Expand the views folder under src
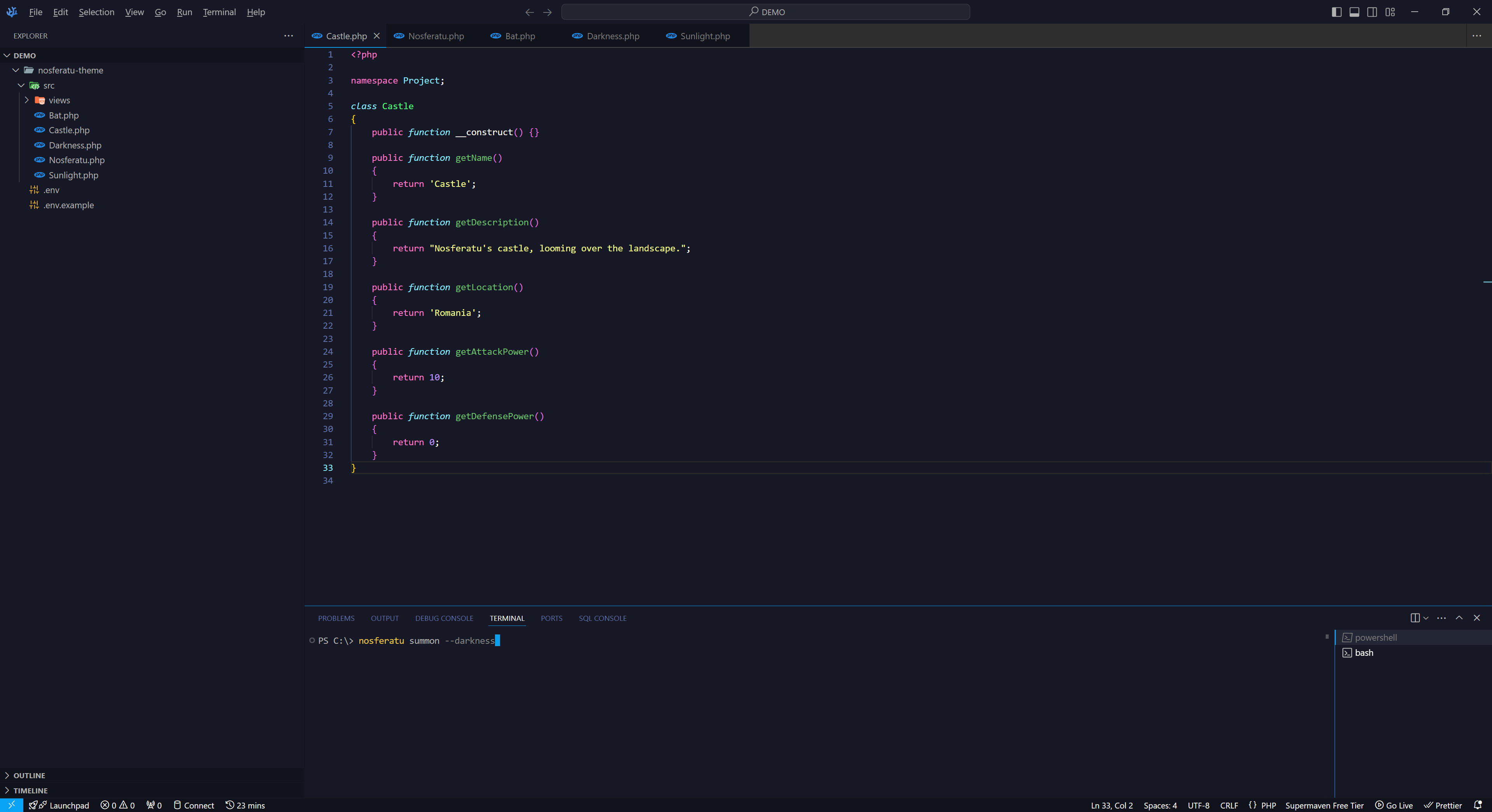 coord(26,100)
